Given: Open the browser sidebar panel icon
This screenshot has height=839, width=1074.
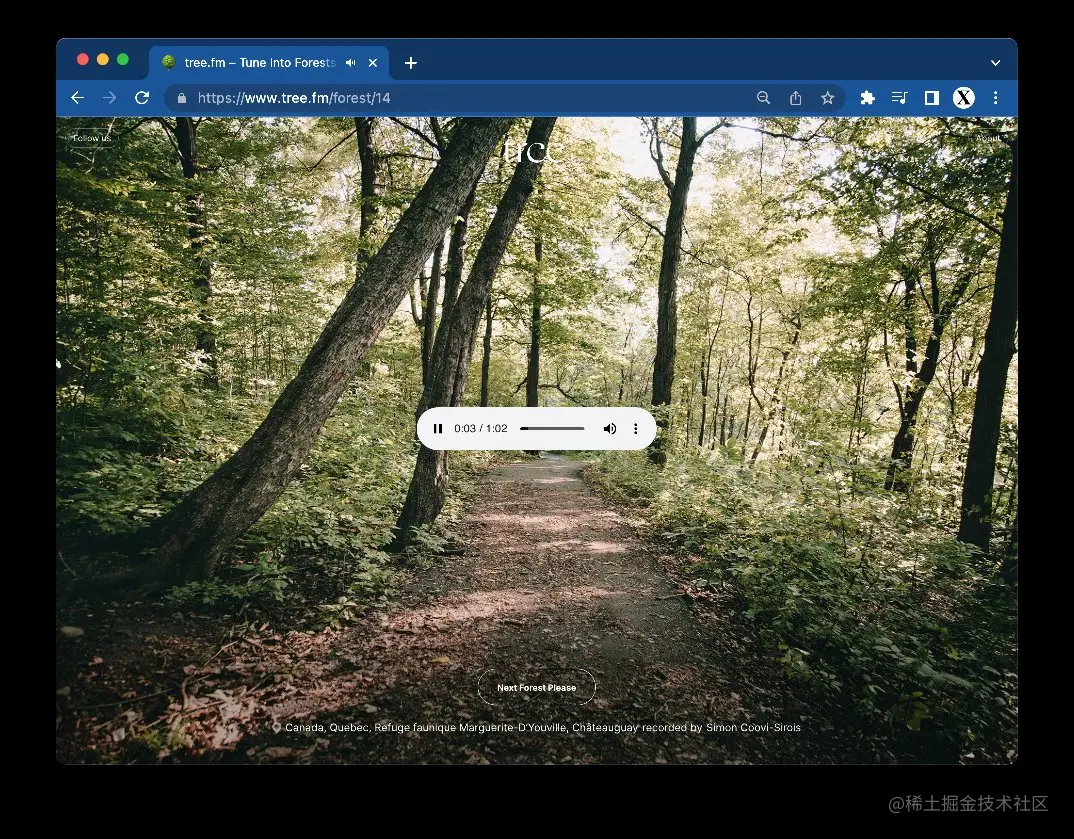Looking at the screenshot, I should (x=931, y=98).
